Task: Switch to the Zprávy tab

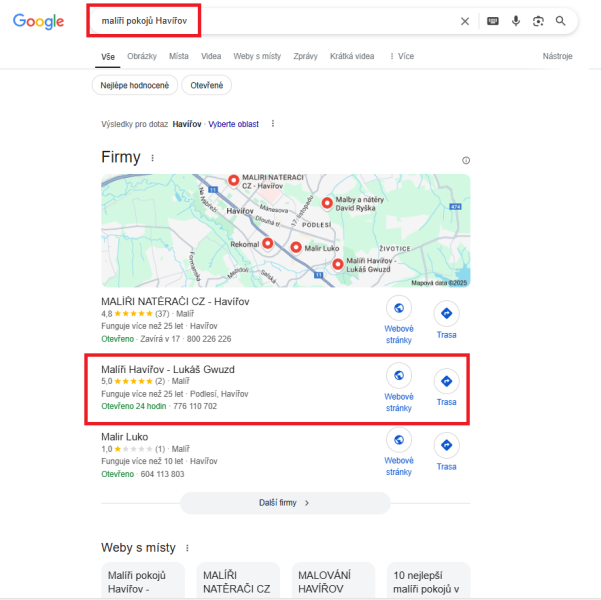Action: [x=305, y=56]
